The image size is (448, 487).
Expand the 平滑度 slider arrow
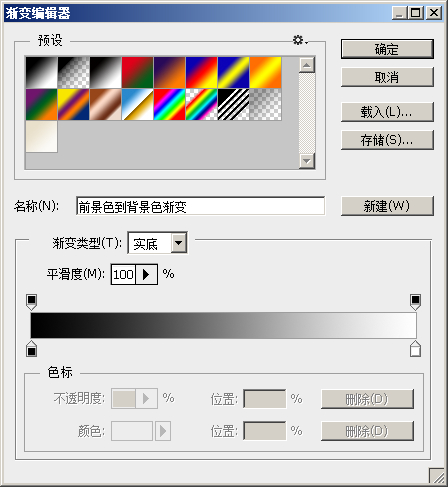pyautogui.click(x=146, y=274)
